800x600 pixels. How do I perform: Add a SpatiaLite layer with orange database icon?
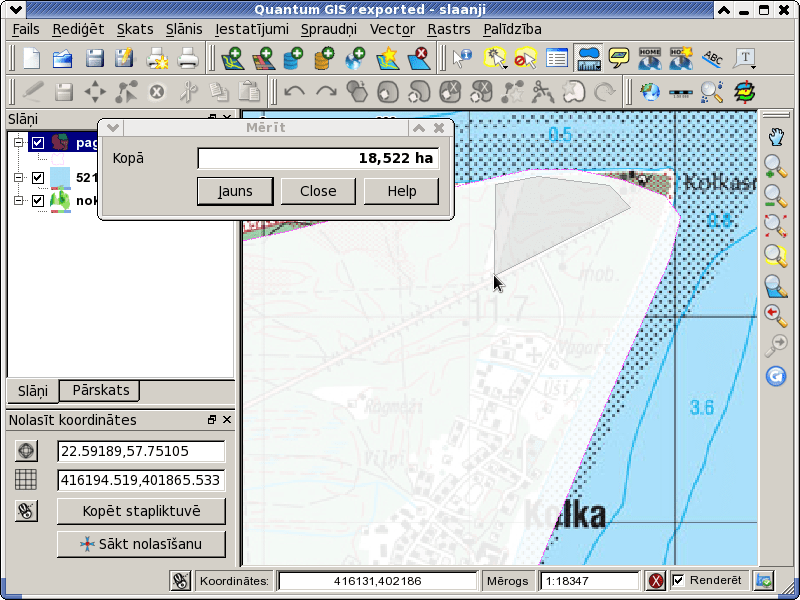point(324,58)
